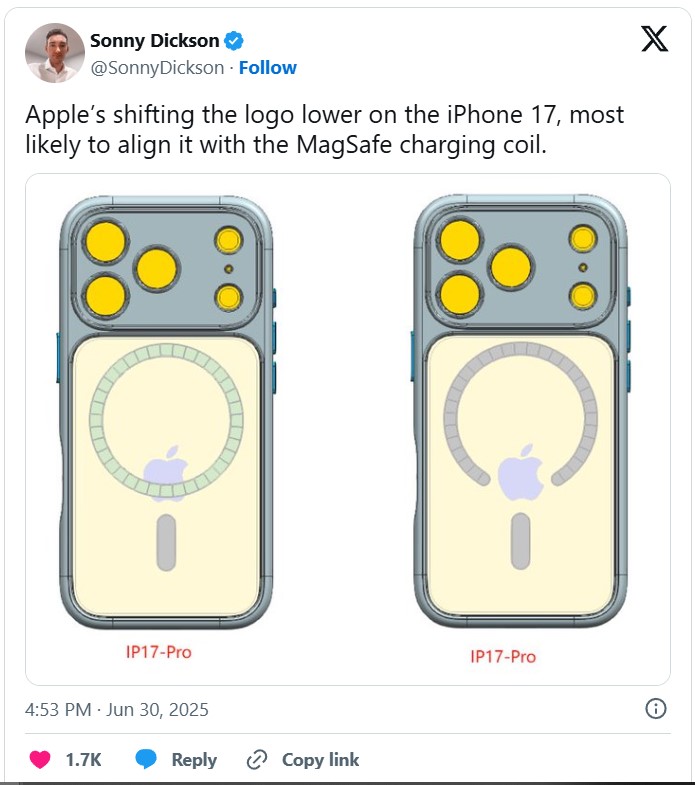Open the tweet info circle icon
This screenshot has height=785, width=695.
click(x=656, y=709)
